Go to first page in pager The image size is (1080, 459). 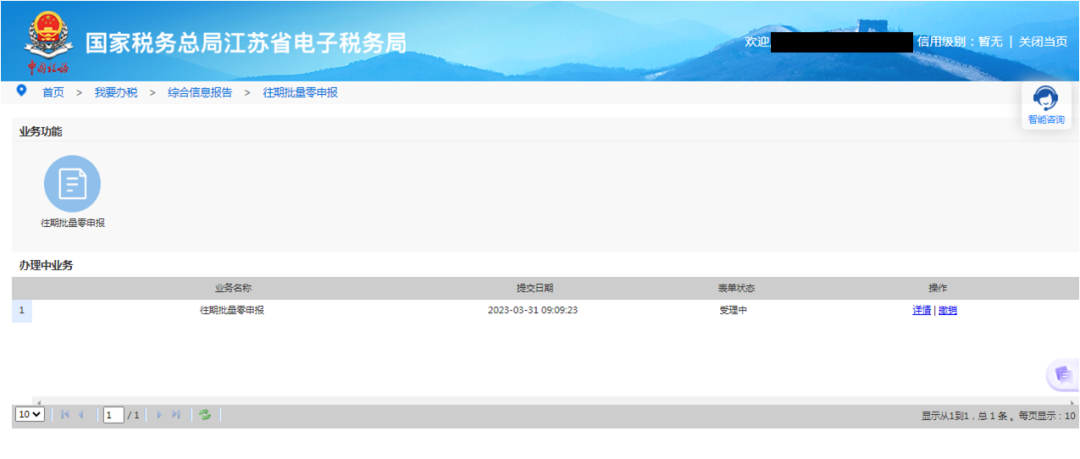tap(65, 415)
